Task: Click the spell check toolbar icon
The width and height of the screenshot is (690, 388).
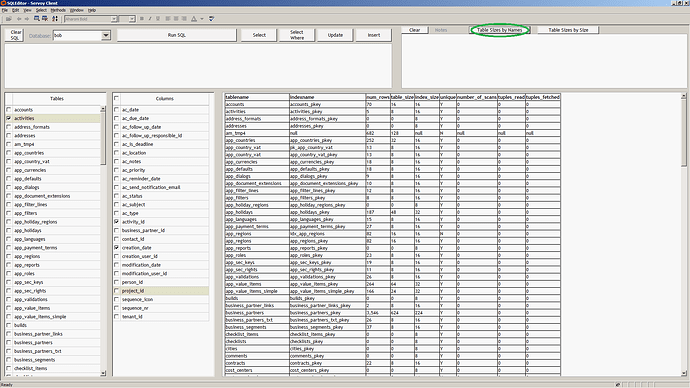Action: (212, 19)
